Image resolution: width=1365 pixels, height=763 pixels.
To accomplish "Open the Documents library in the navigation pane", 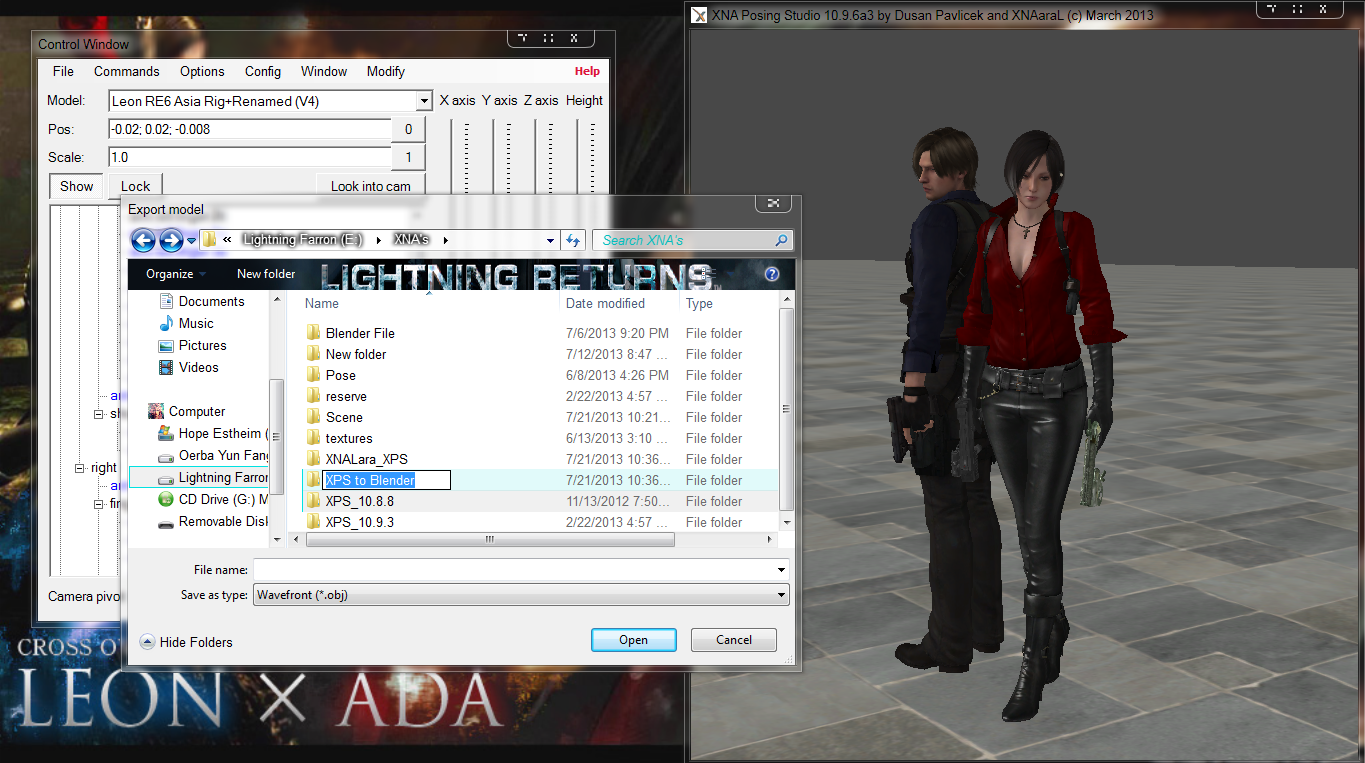I will click(201, 301).
